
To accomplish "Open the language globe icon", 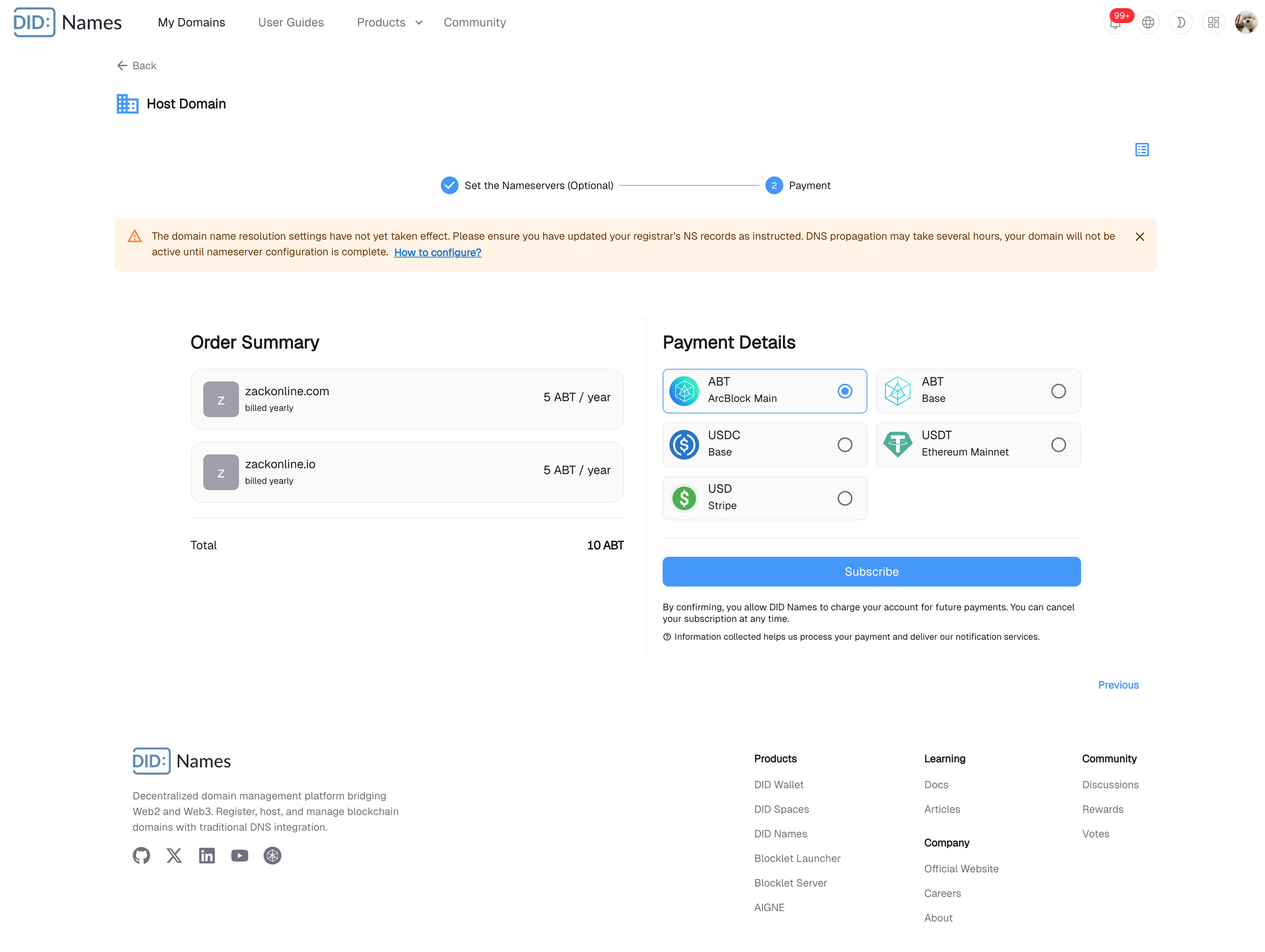I will pos(1147,23).
